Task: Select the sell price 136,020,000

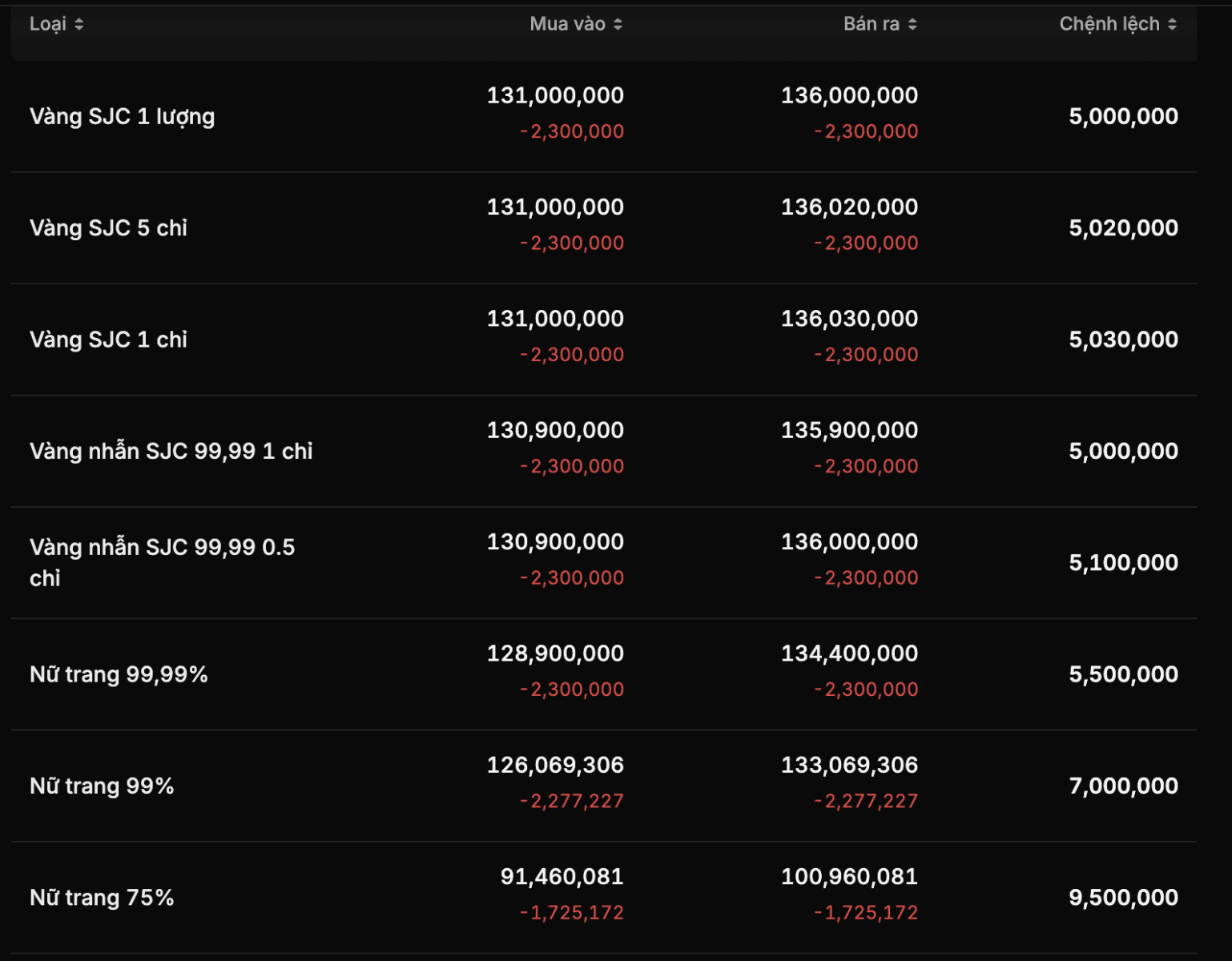Action: [x=850, y=207]
